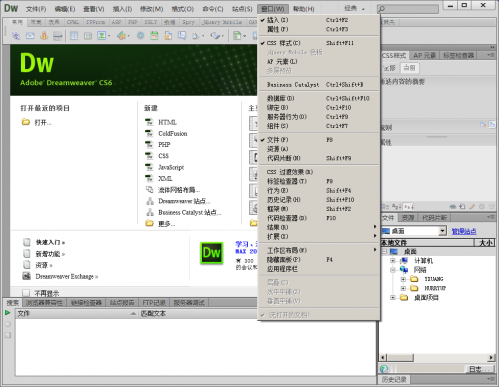This screenshot has width=499, height=387.
Task: Click 更多... under 新建
Action: coord(166,224)
